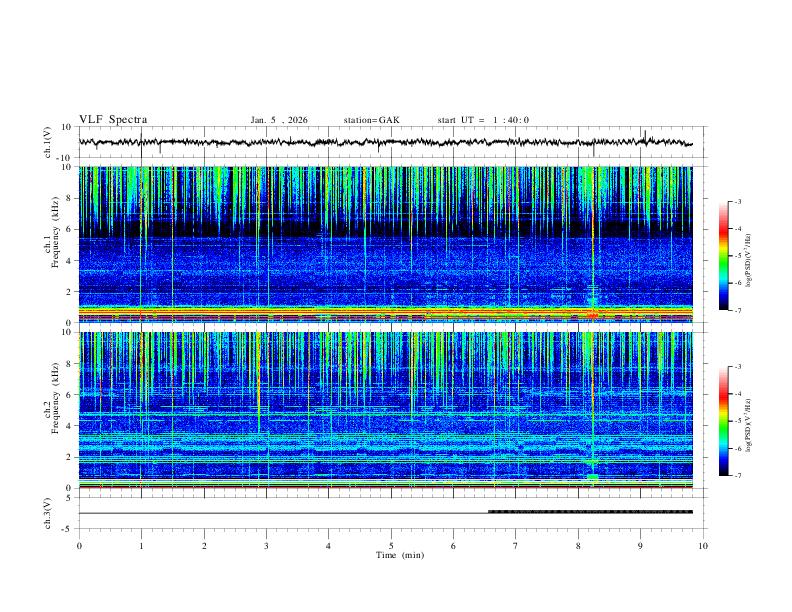Screen dimensions: 792x612
Task: Click time tick label "0" on x-axis
Action: click(79, 546)
